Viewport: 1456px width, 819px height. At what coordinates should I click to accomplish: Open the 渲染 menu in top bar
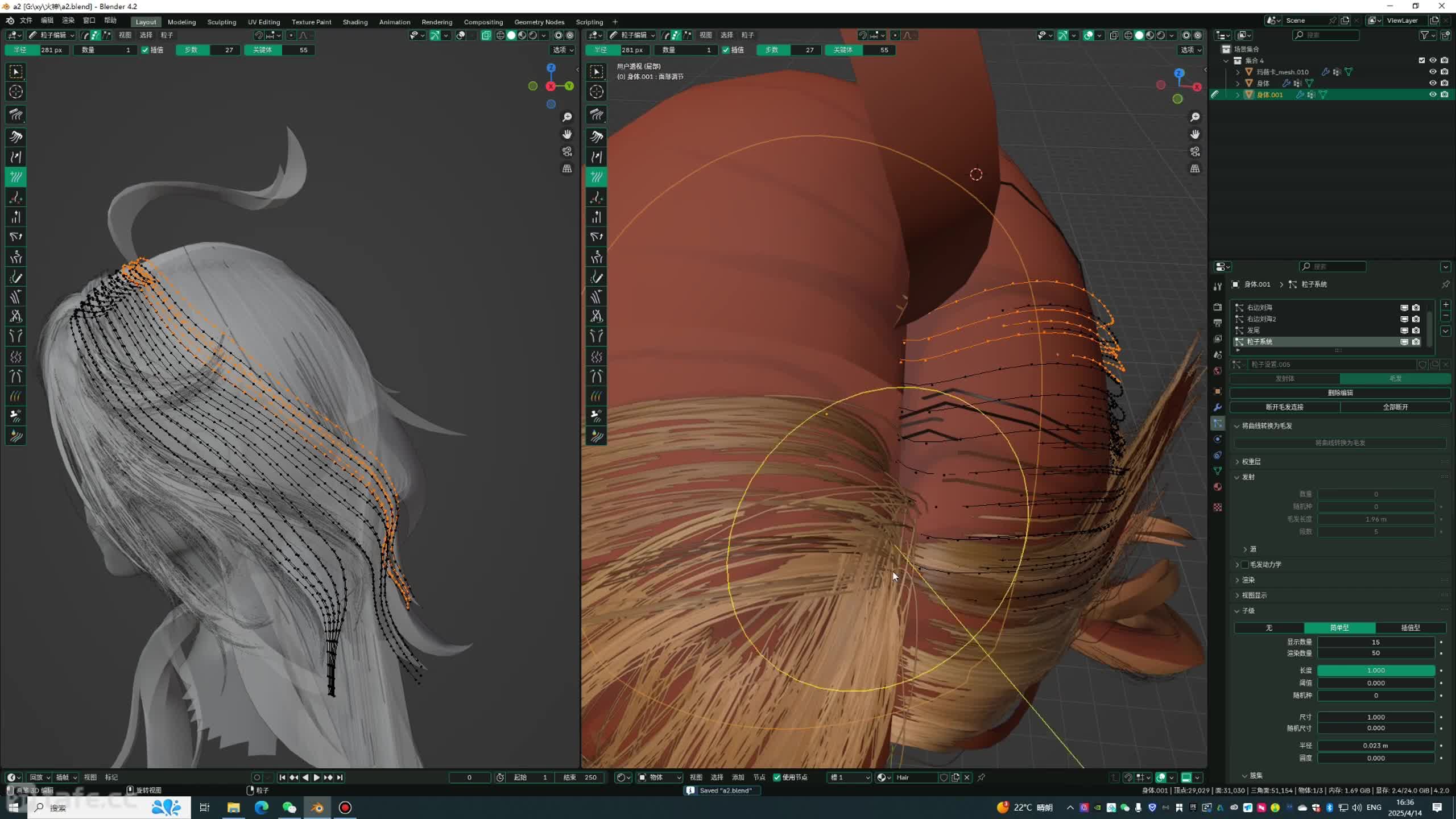[68, 20]
